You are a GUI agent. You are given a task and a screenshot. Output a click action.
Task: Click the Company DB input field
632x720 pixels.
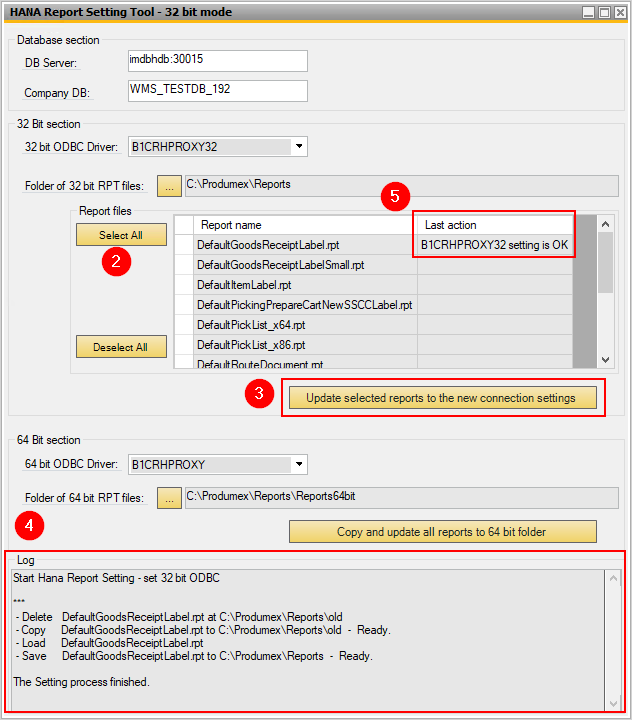point(216,91)
